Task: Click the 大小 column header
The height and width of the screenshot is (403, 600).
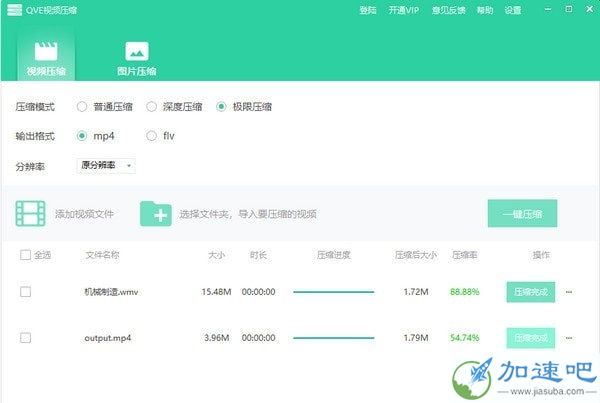Action: coord(217,255)
